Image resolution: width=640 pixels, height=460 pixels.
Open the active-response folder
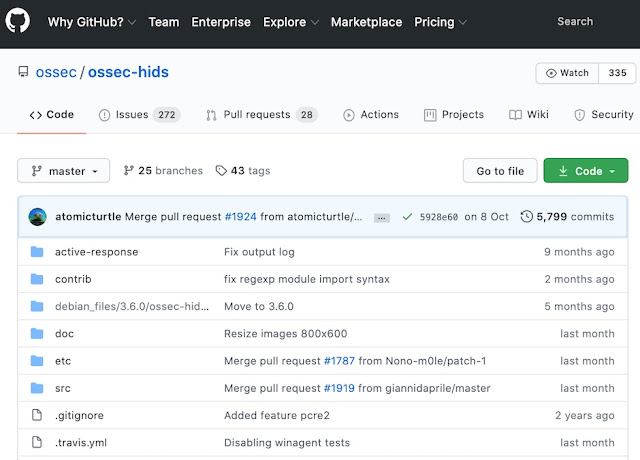click(x=96, y=252)
